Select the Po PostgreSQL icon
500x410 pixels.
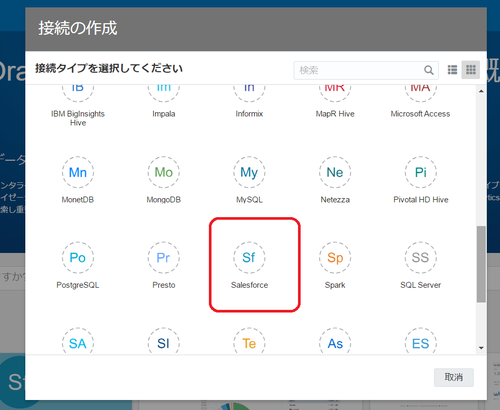78,258
